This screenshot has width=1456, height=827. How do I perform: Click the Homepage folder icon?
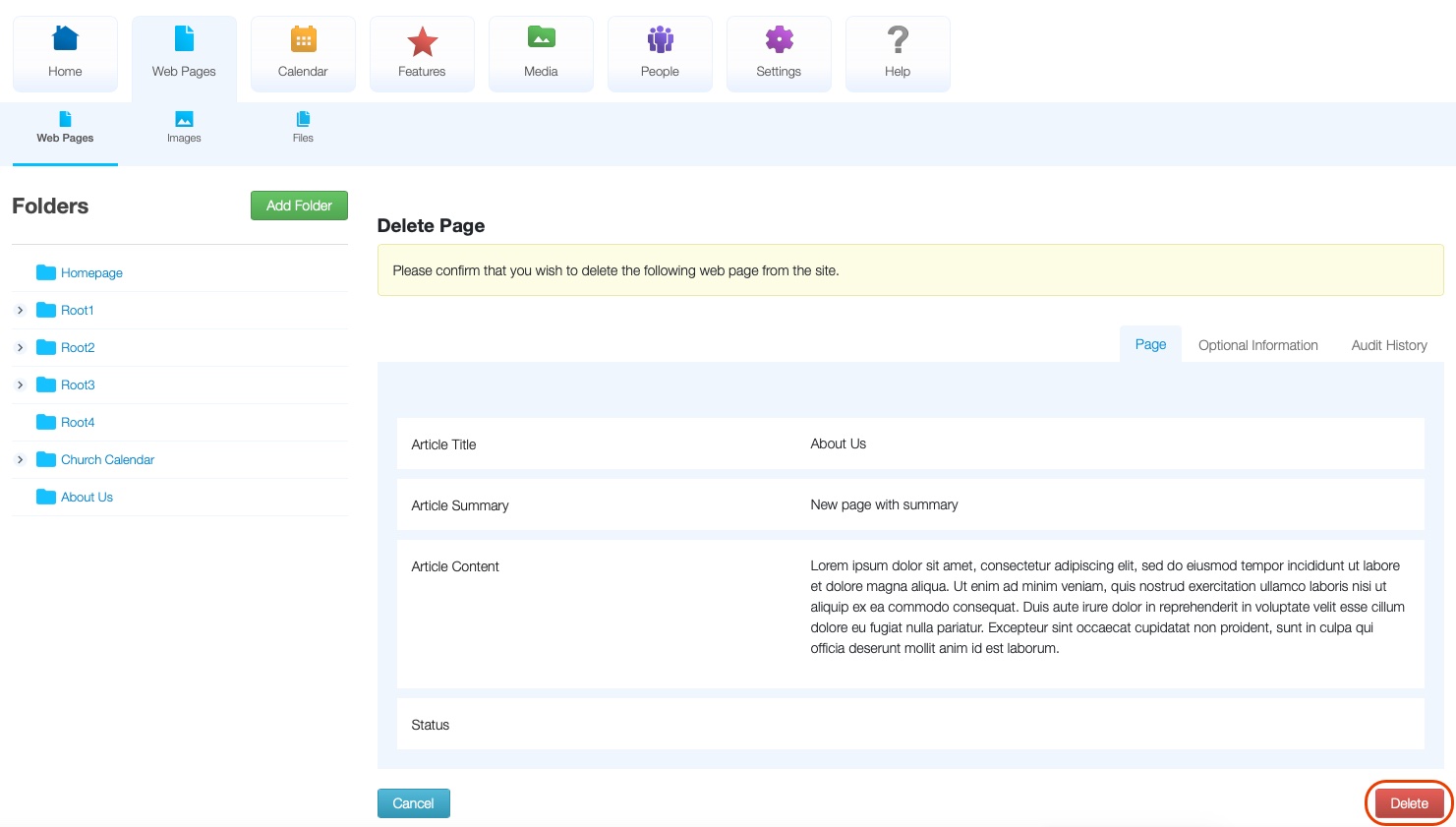[45, 272]
